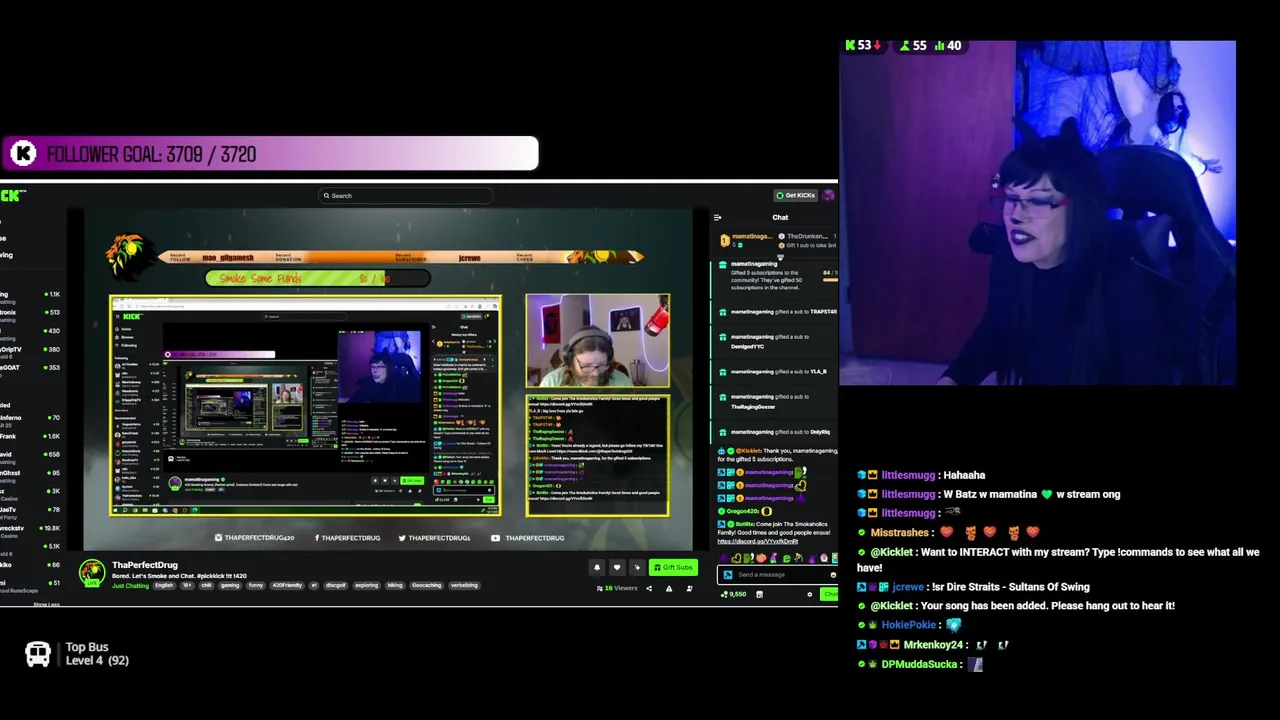Click the 9,550 channel points balance
The image size is (1280, 720).
(x=735, y=594)
